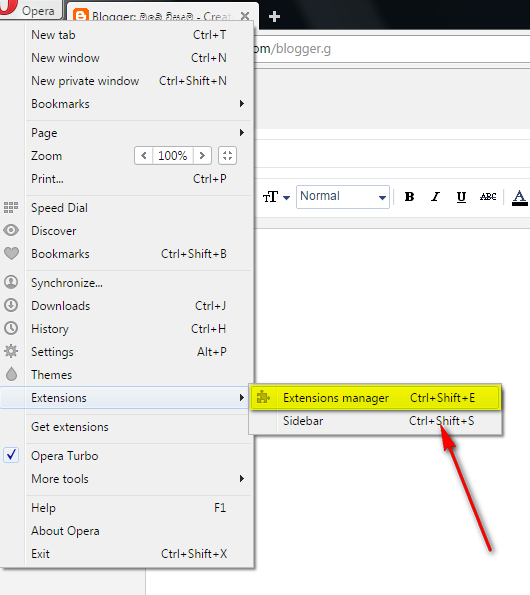Open Discover from the menu
Viewport: 530px width, 595px height.
pos(127,231)
